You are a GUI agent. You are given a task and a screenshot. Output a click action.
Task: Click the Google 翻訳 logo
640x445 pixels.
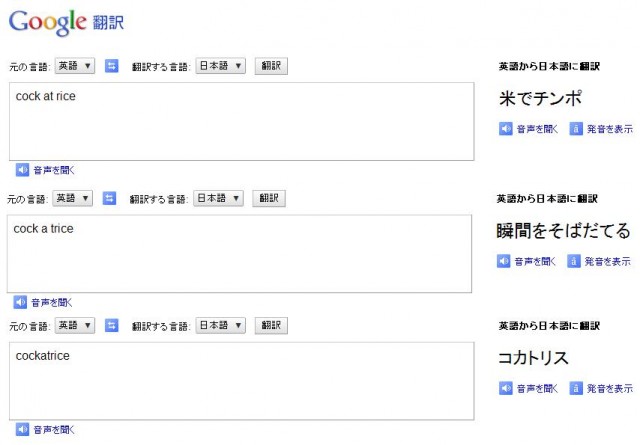(x=66, y=22)
